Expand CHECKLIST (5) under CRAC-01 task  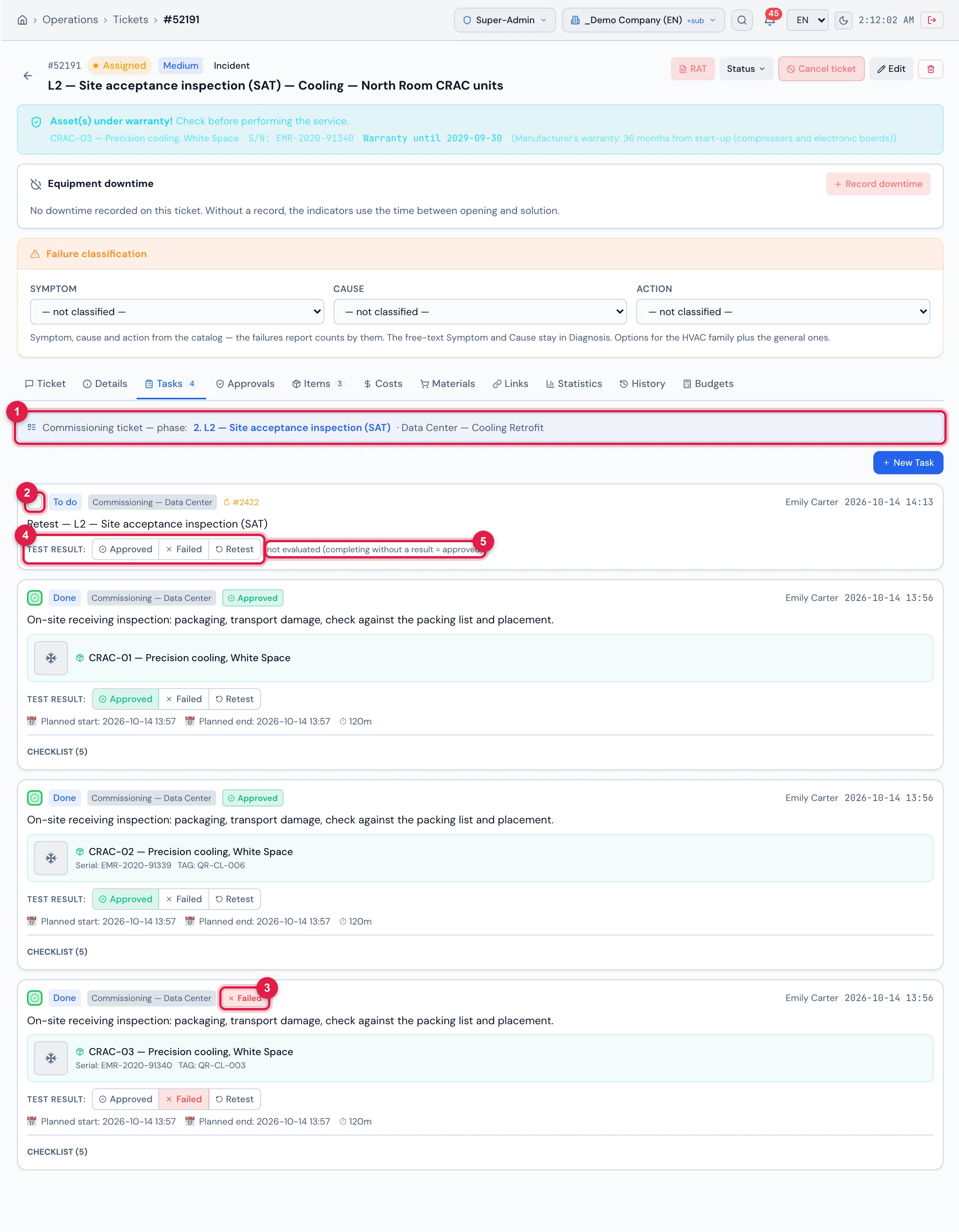pyautogui.click(x=57, y=752)
